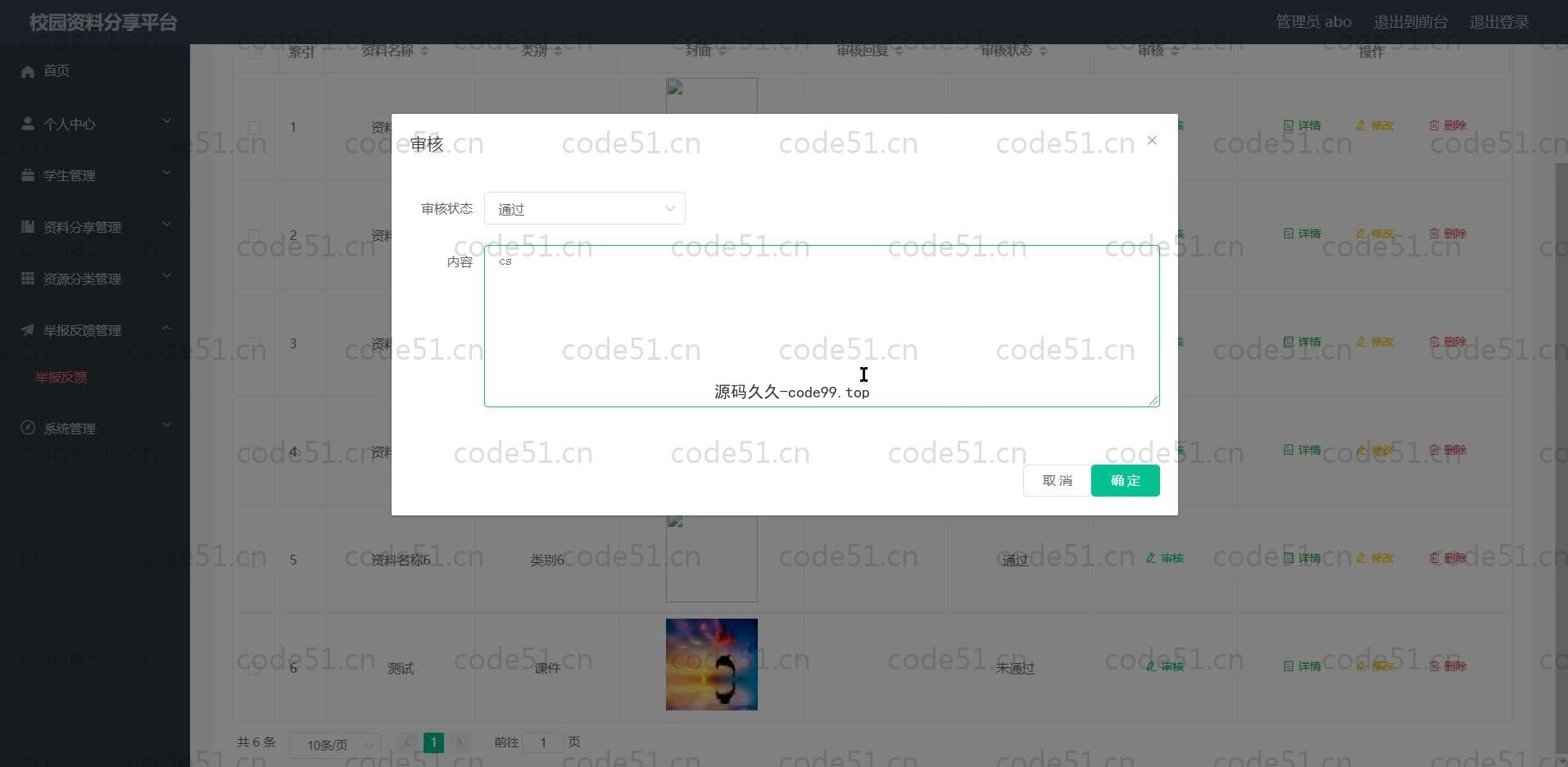Click 删除 in row 2
1568x767 pixels.
(x=1448, y=234)
